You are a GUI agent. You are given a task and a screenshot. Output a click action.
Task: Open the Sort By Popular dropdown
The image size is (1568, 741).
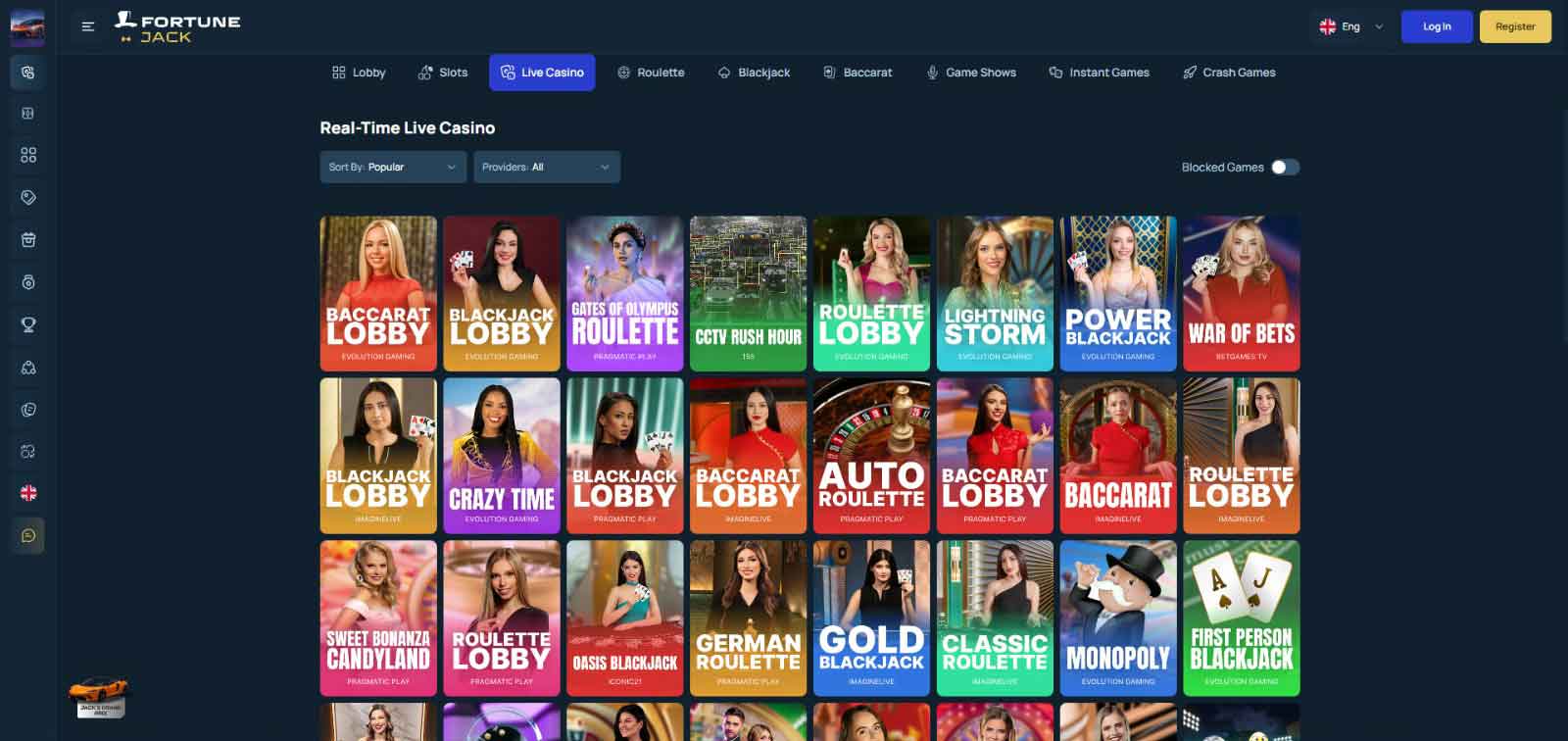(x=393, y=167)
